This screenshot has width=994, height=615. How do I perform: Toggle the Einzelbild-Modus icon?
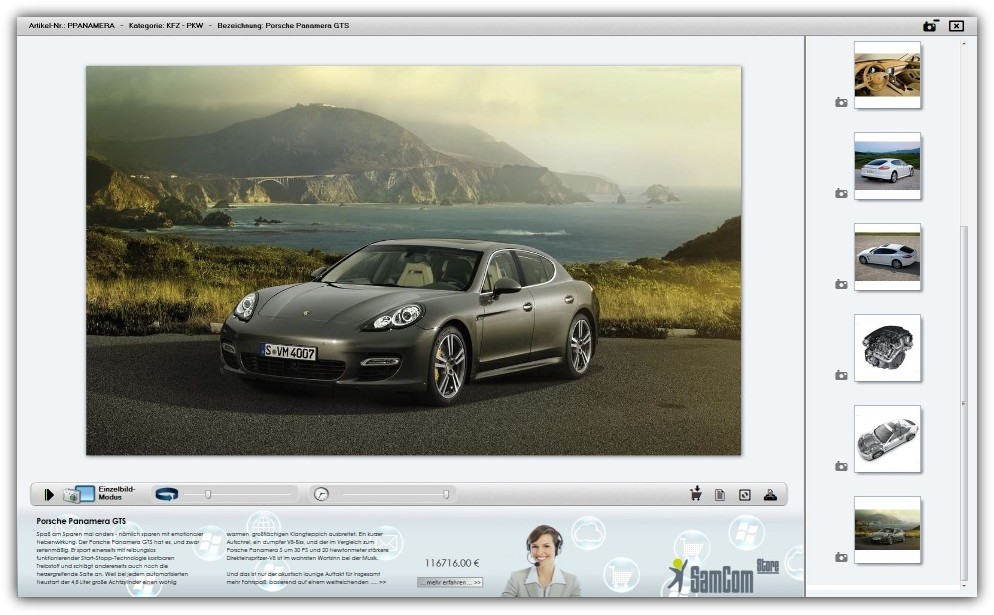tap(78, 494)
